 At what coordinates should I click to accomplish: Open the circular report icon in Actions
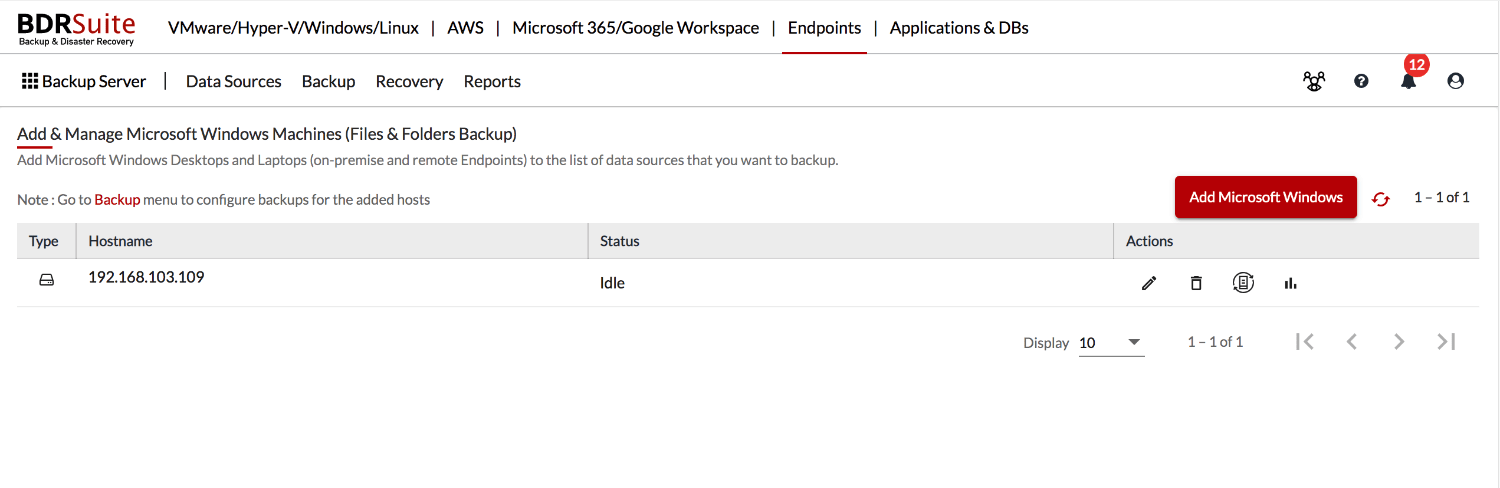pyautogui.click(x=1243, y=283)
